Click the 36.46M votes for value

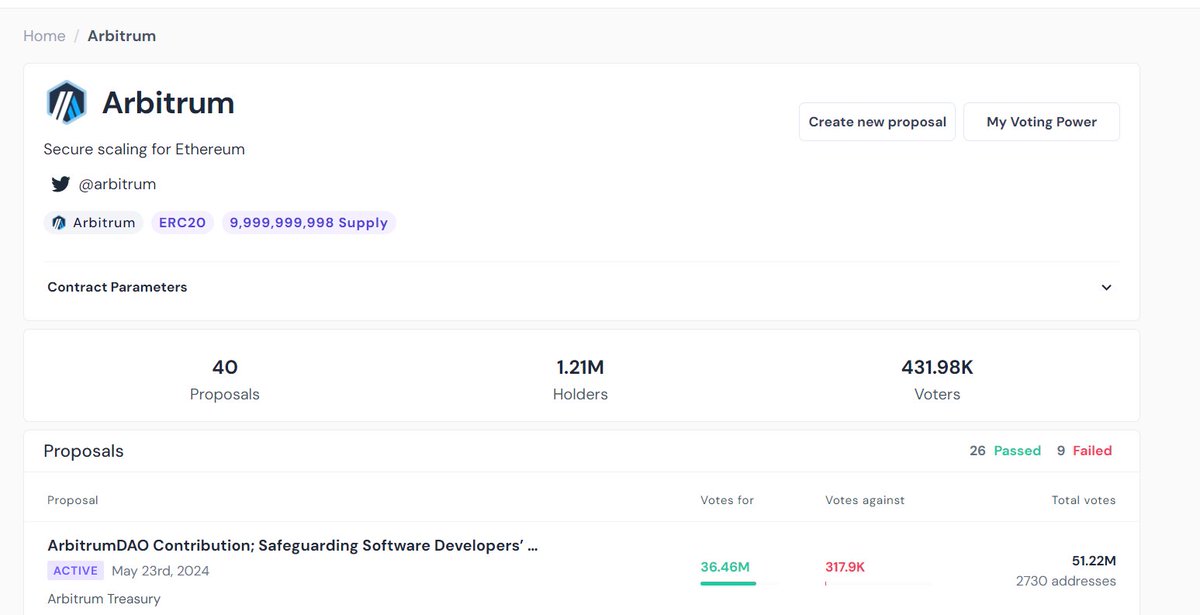pyautogui.click(x=725, y=567)
